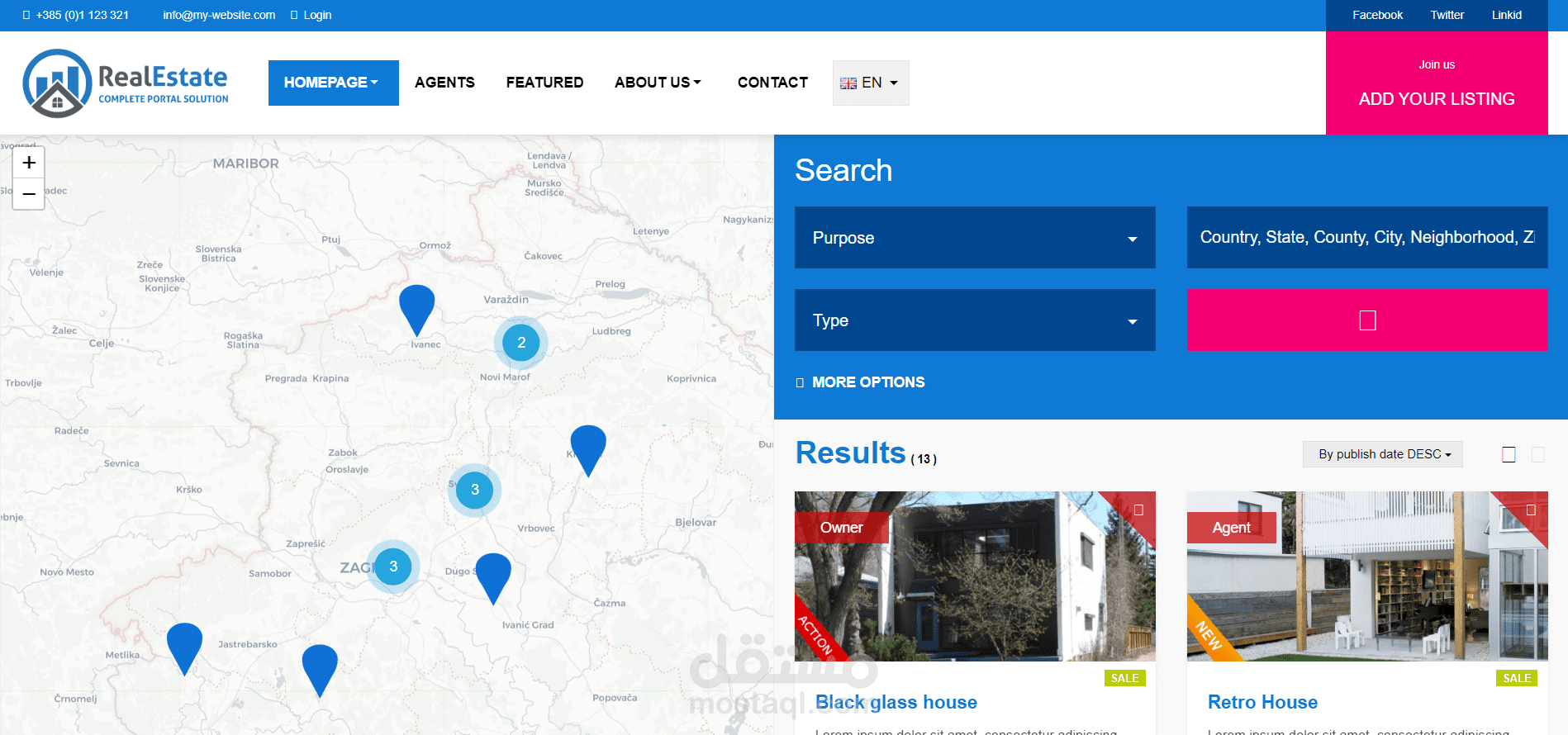Click the map pin west of Bjelovar

point(588,450)
